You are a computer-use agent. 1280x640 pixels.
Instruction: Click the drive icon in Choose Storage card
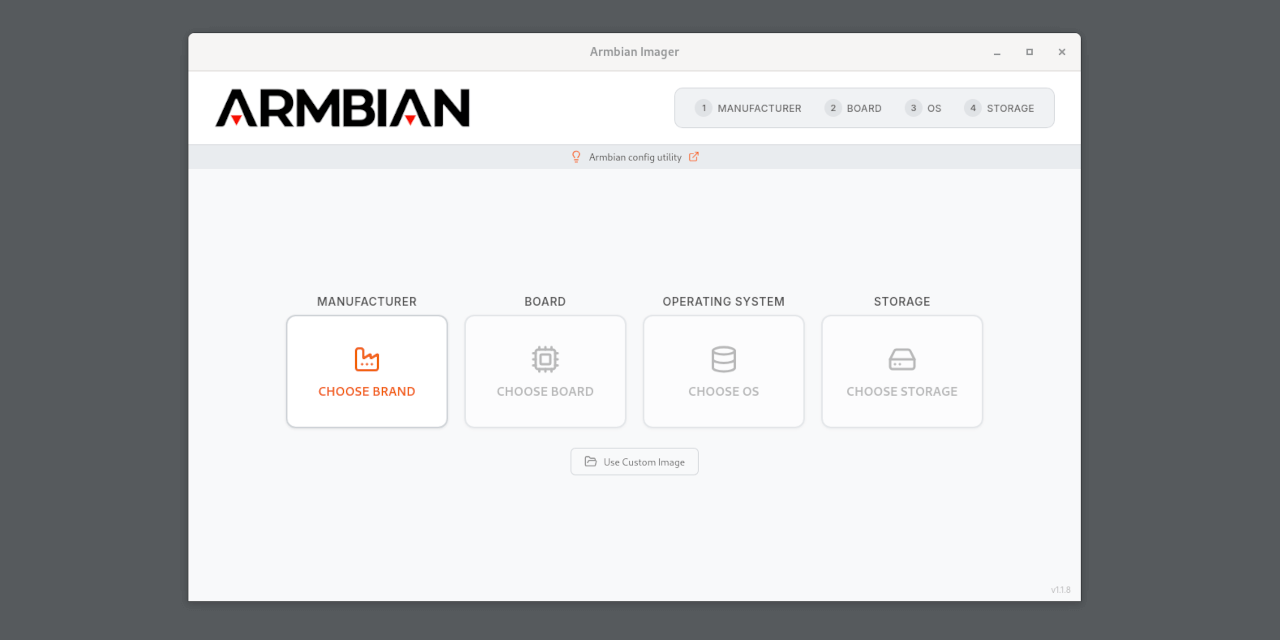coord(902,359)
